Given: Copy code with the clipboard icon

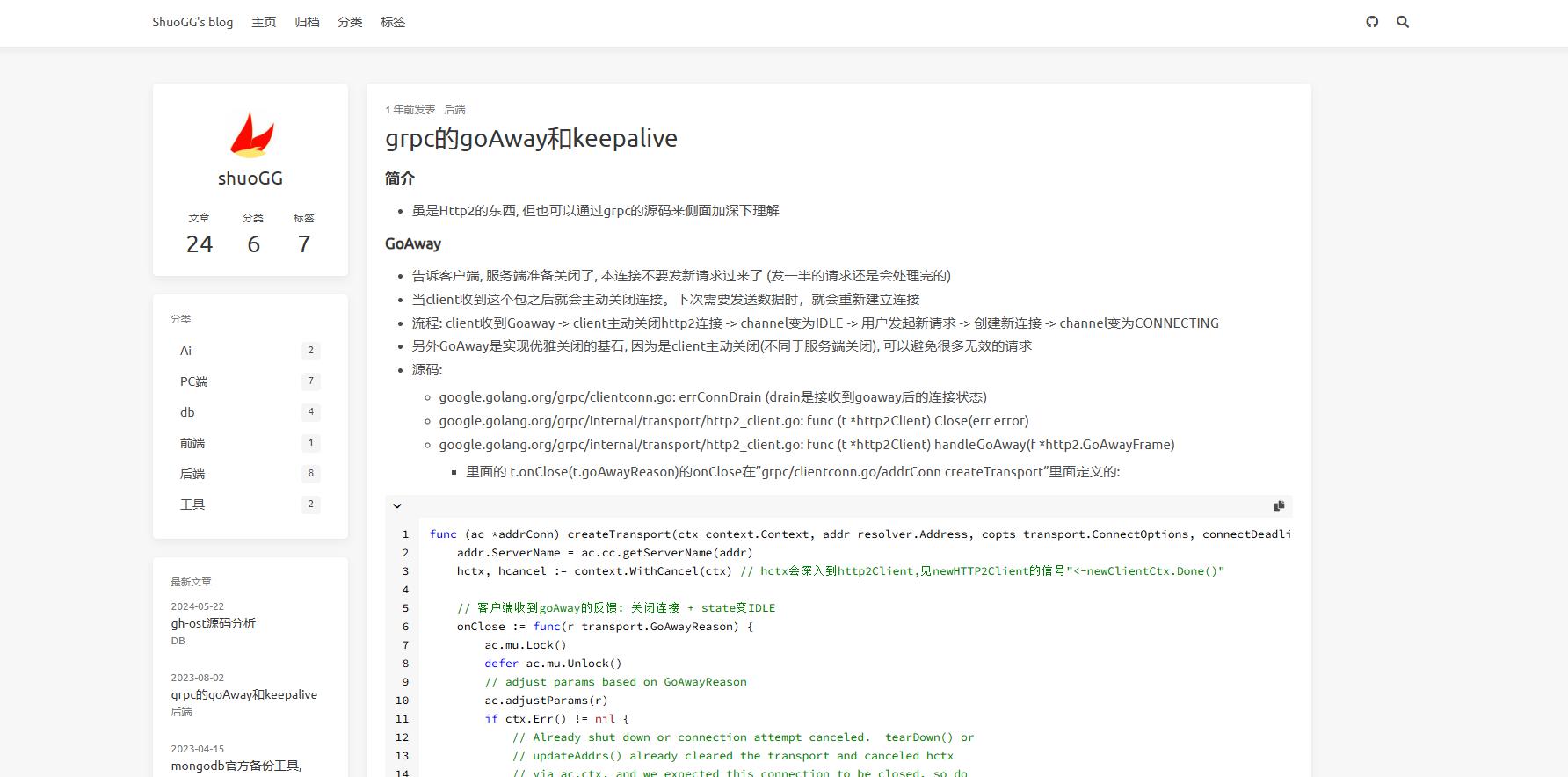Looking at the screenshot, I should tap(1279, 505).
